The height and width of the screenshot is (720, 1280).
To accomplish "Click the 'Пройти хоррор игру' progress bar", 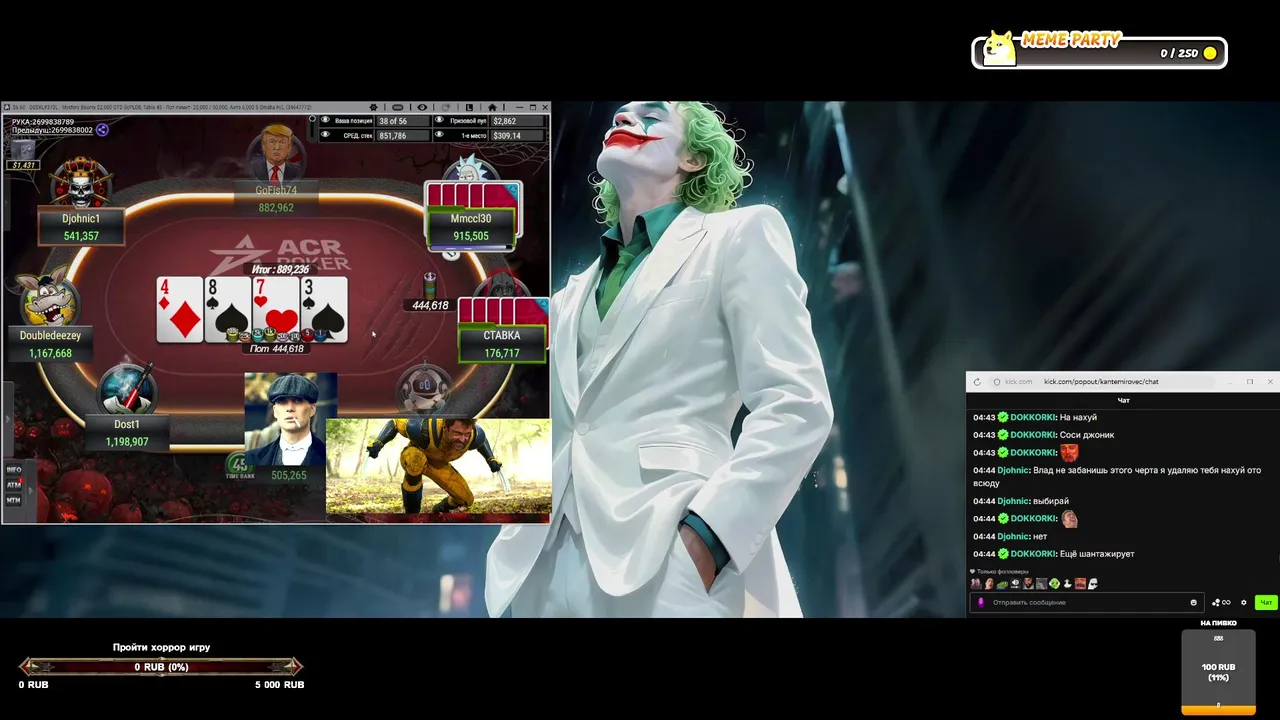I will coord(161,667).
